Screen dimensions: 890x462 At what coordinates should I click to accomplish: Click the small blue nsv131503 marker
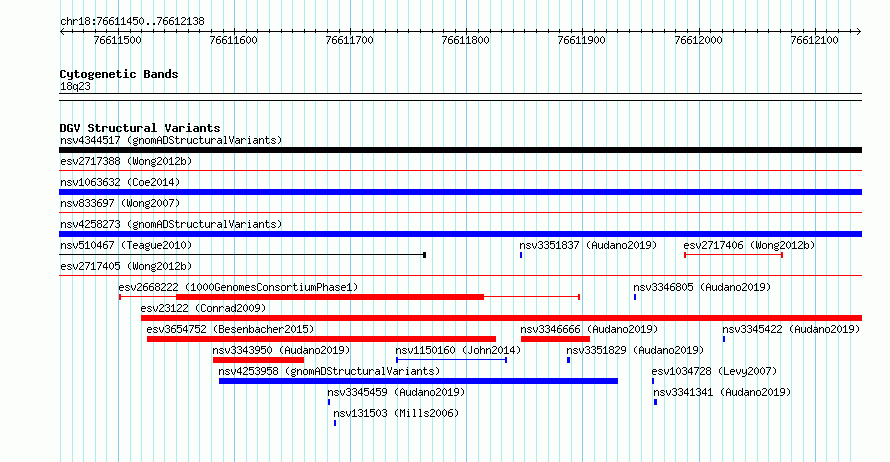[335, 423]
